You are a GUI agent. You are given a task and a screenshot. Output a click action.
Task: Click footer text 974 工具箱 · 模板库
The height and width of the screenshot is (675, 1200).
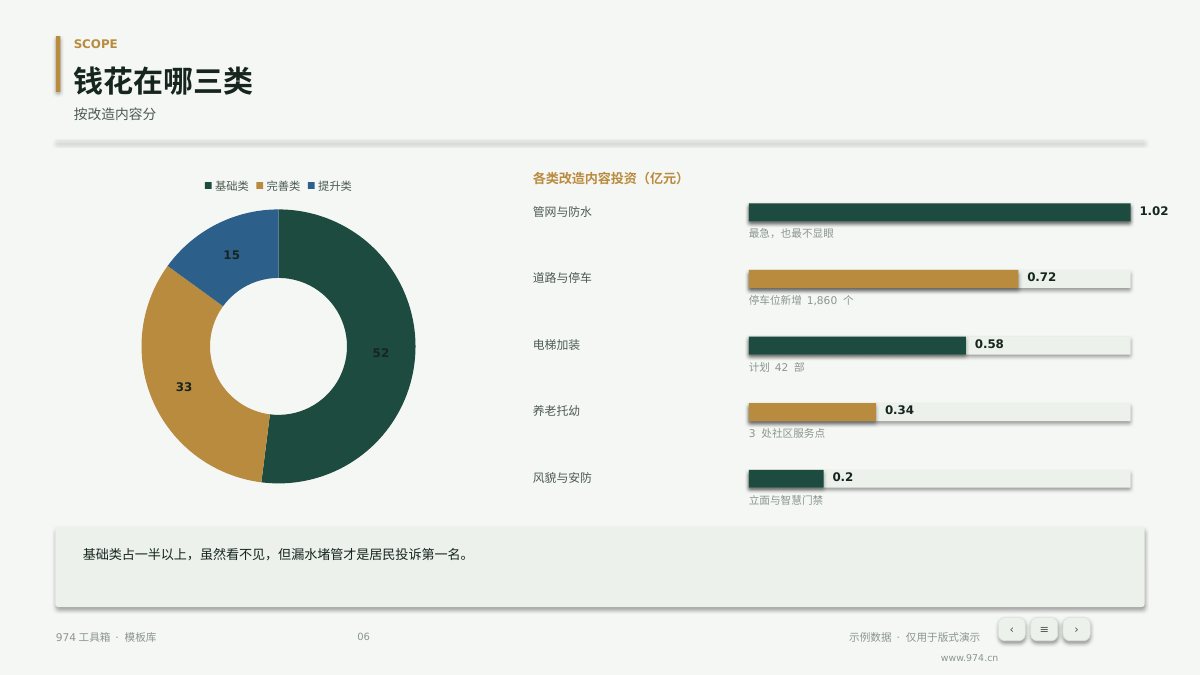[x=106, y=637]
